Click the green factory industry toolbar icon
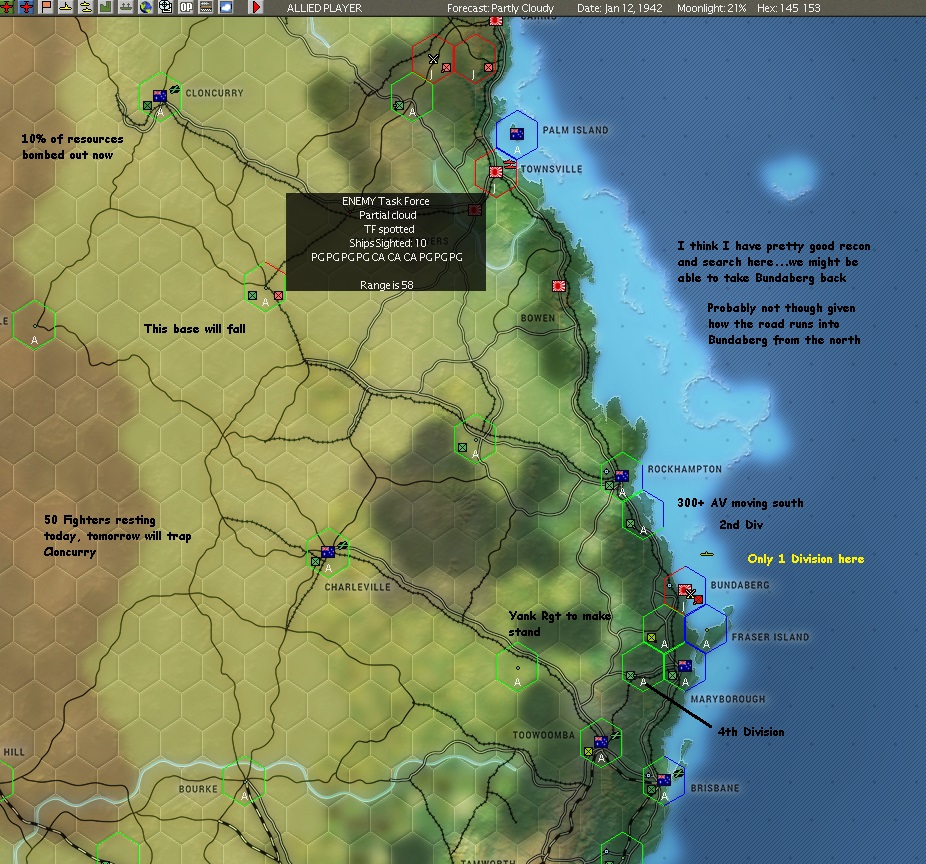The height and width of the screenshot is (864, 926). [106, 7]
